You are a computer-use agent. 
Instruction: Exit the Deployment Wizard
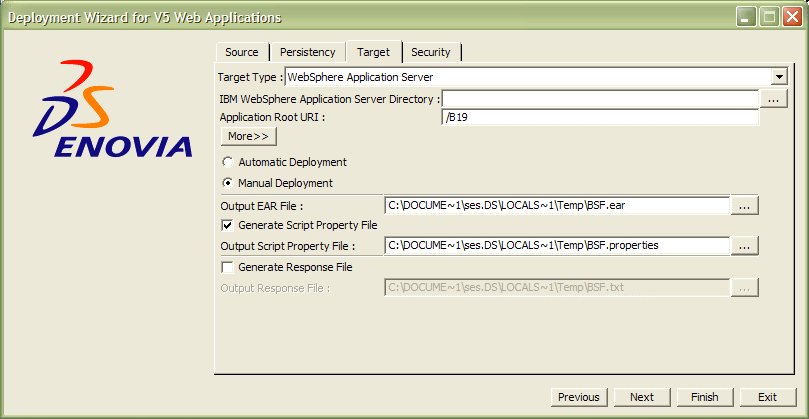point(767,397)
